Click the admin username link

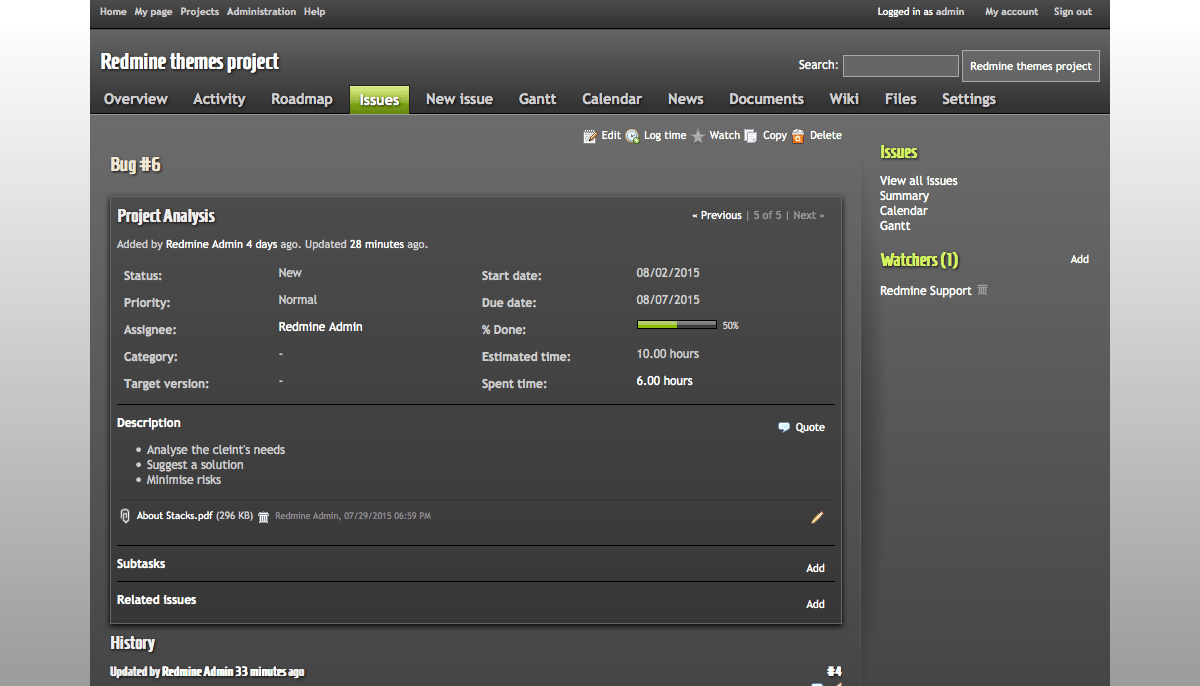click(x=950, y=12)
